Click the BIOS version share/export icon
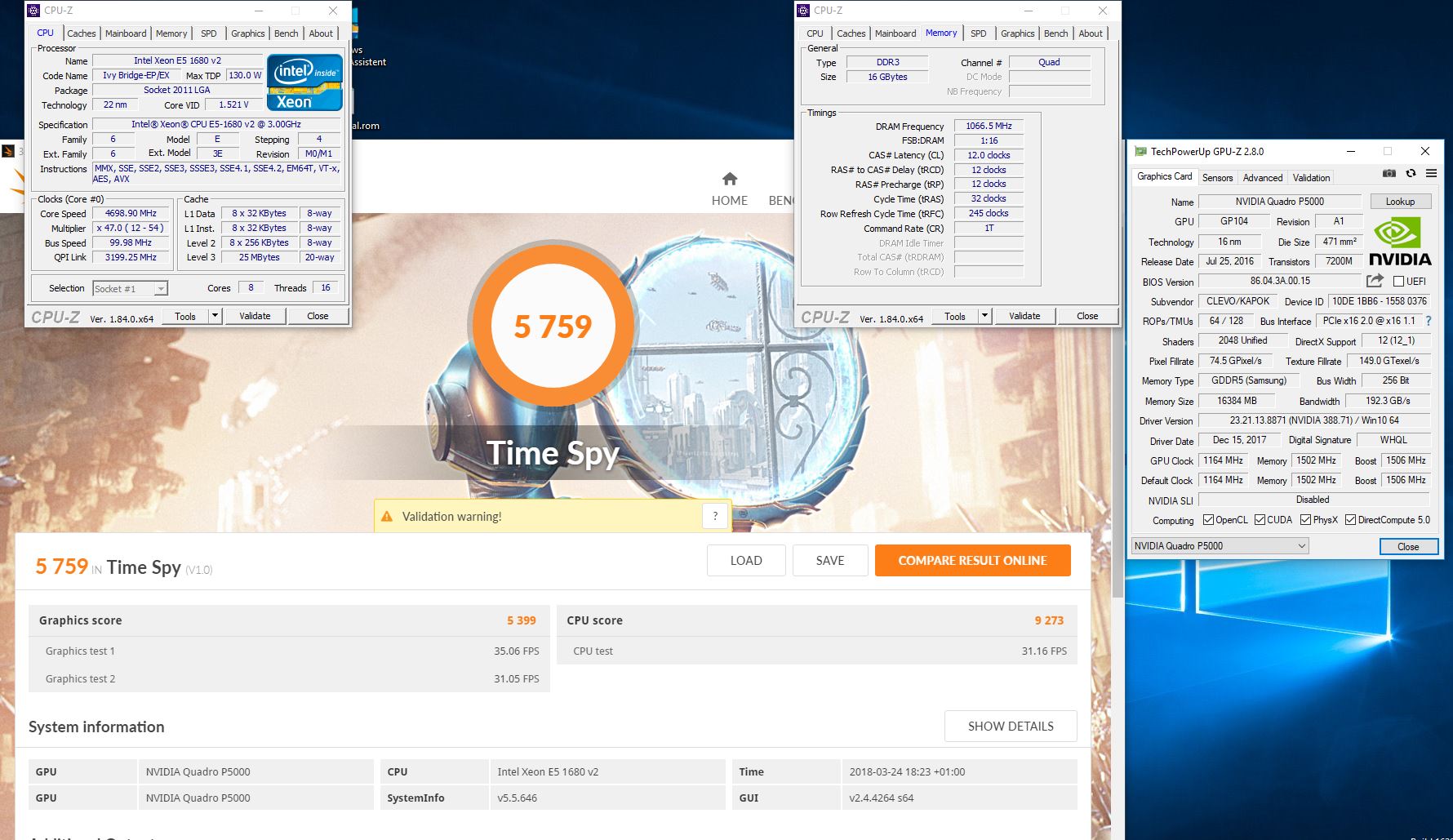The height and width of the screenshot is (840, 1453). [x=1375, y=281]
